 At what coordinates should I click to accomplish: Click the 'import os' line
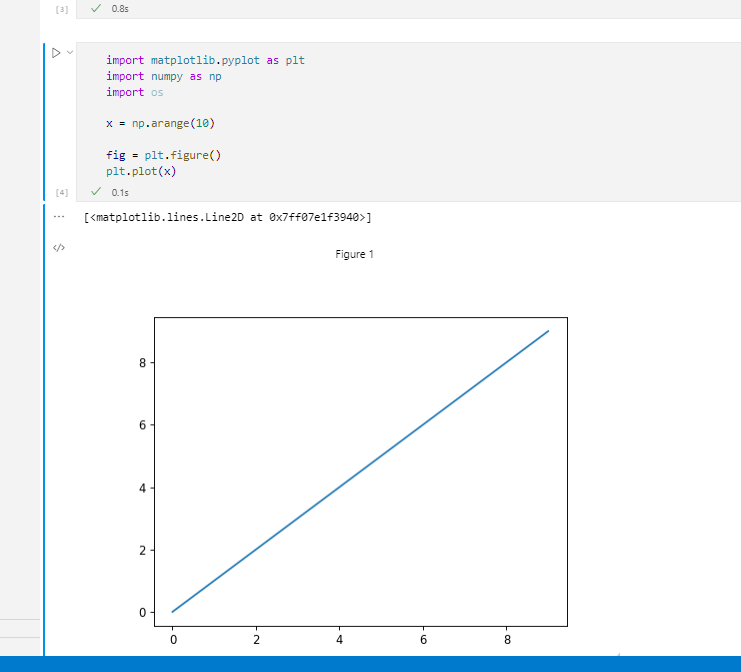pos(135,92)
